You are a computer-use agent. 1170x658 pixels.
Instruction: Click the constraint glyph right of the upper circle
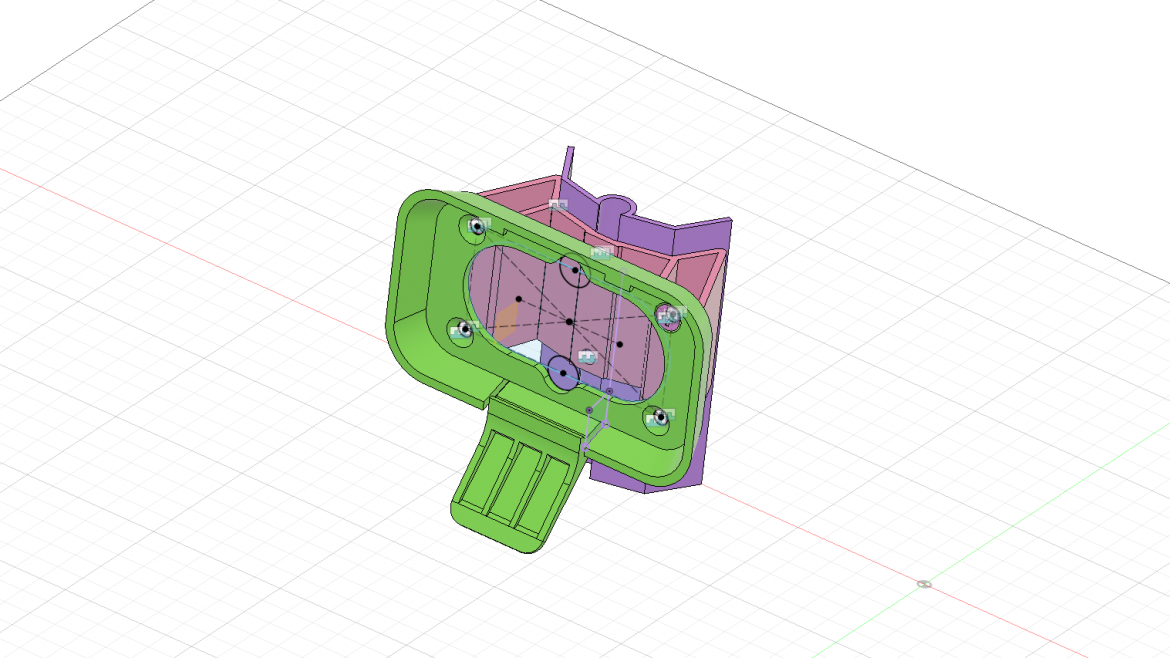click(601, 253)
